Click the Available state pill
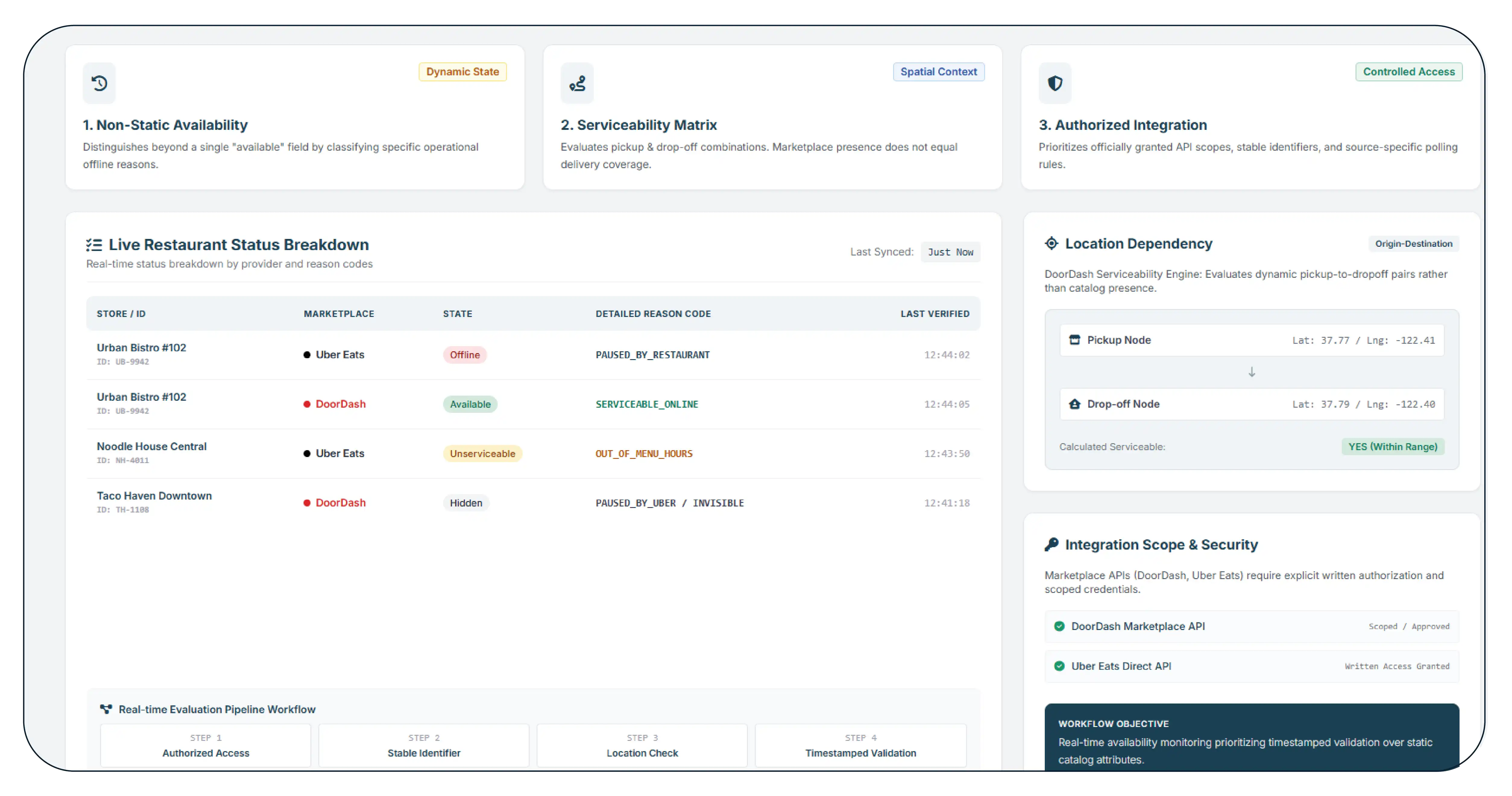1512x796 pixels. click(470, 403)
